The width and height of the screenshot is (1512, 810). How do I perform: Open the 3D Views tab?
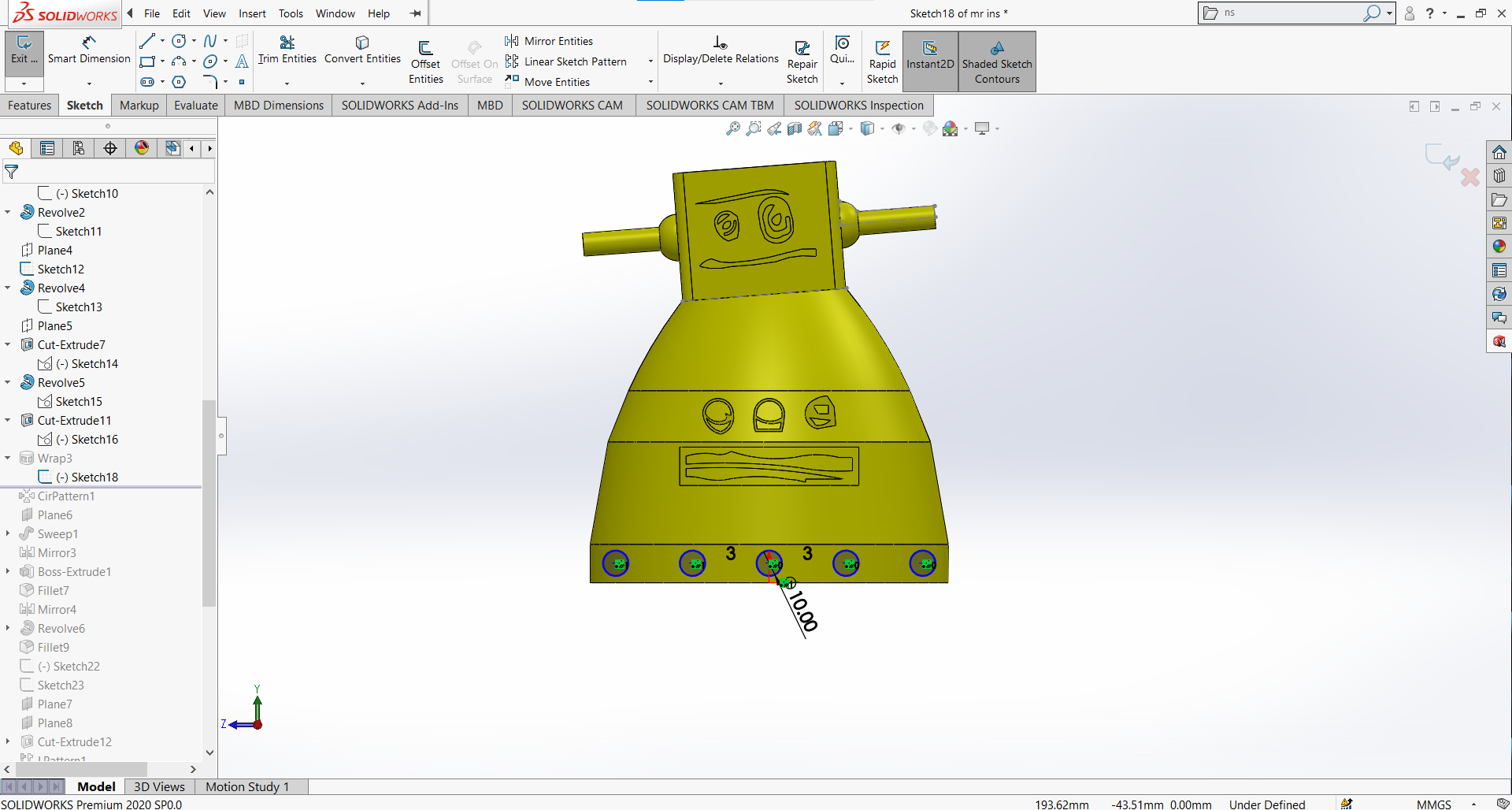coord(159,786)
